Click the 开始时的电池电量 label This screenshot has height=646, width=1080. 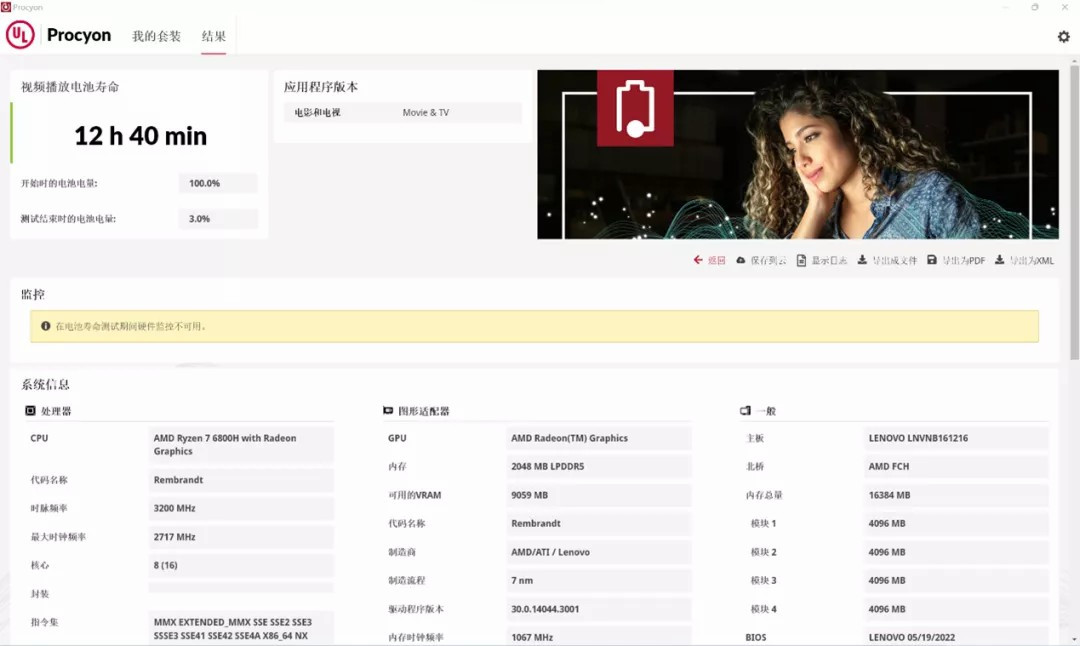pos(59,183)
